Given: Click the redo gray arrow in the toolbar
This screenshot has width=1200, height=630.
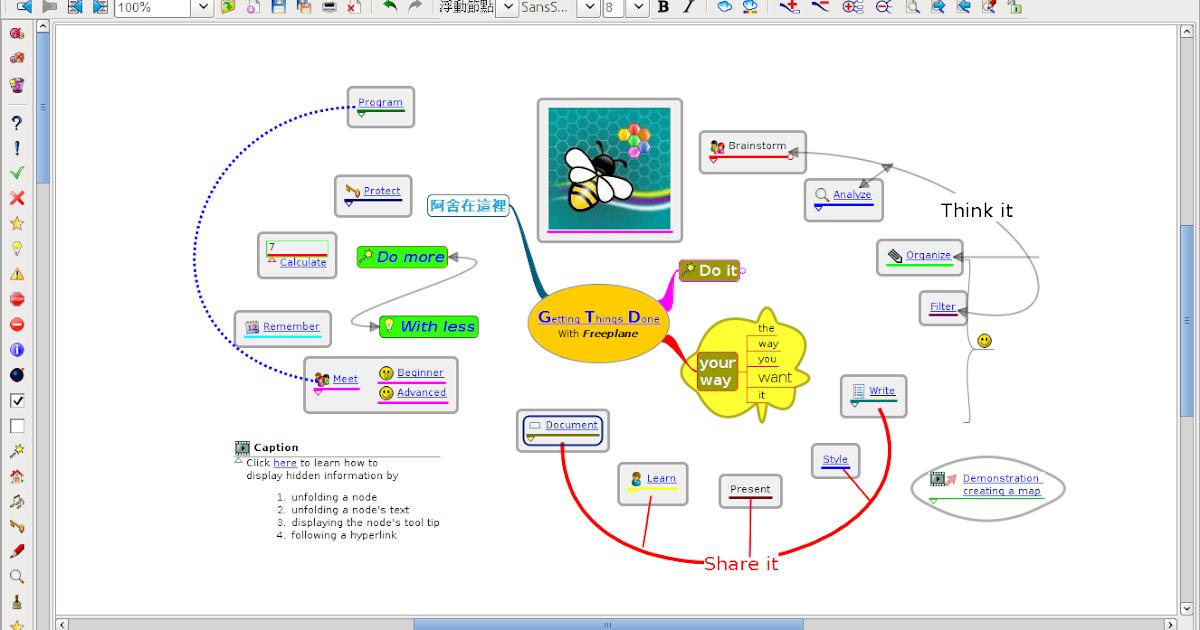Looking at the screenshot, I should [x=415, y=6].
